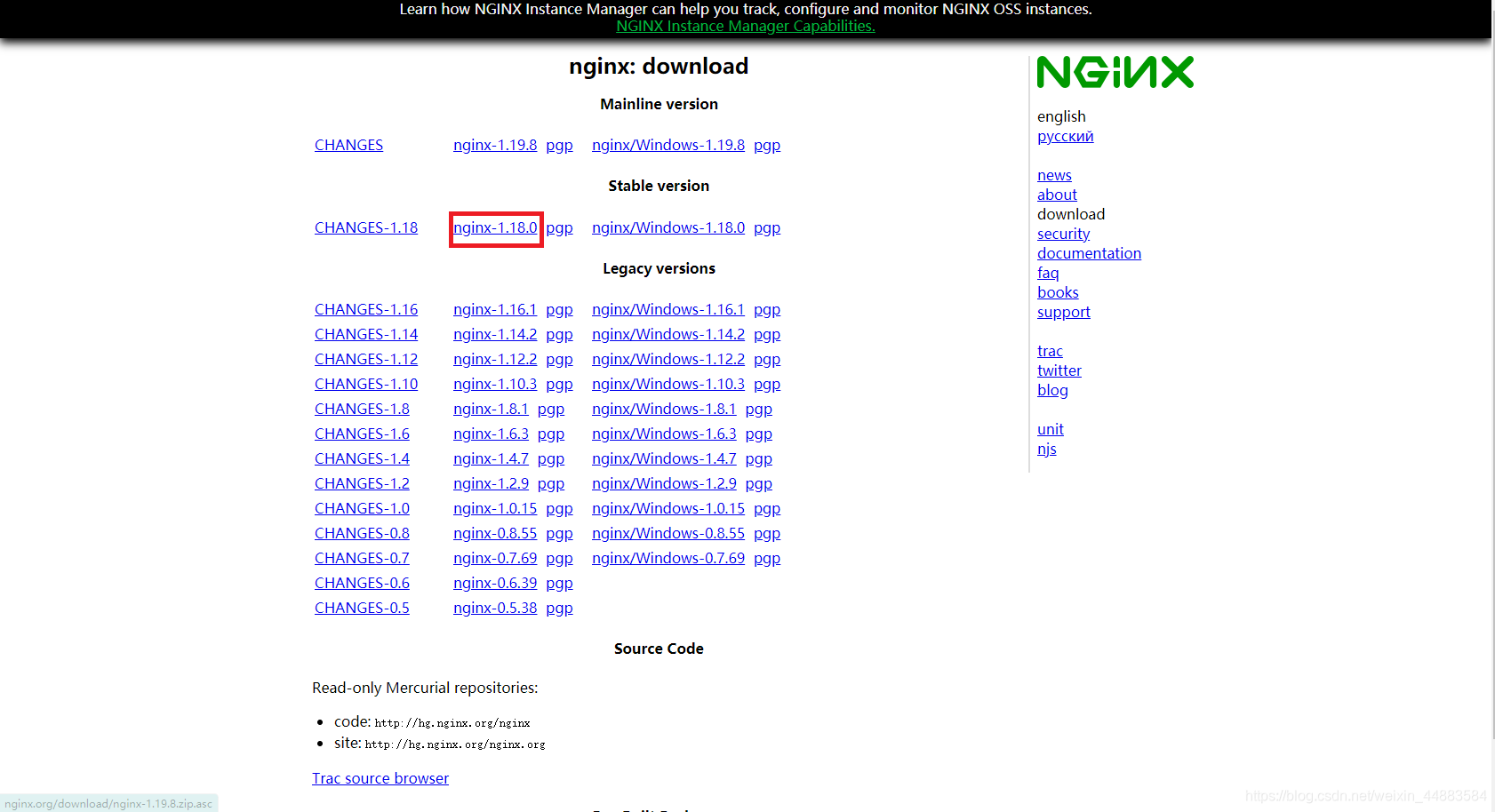Download nginx/Windows-1.6.3
Screen dimensions: 1495x812
(x=664, y=434)
